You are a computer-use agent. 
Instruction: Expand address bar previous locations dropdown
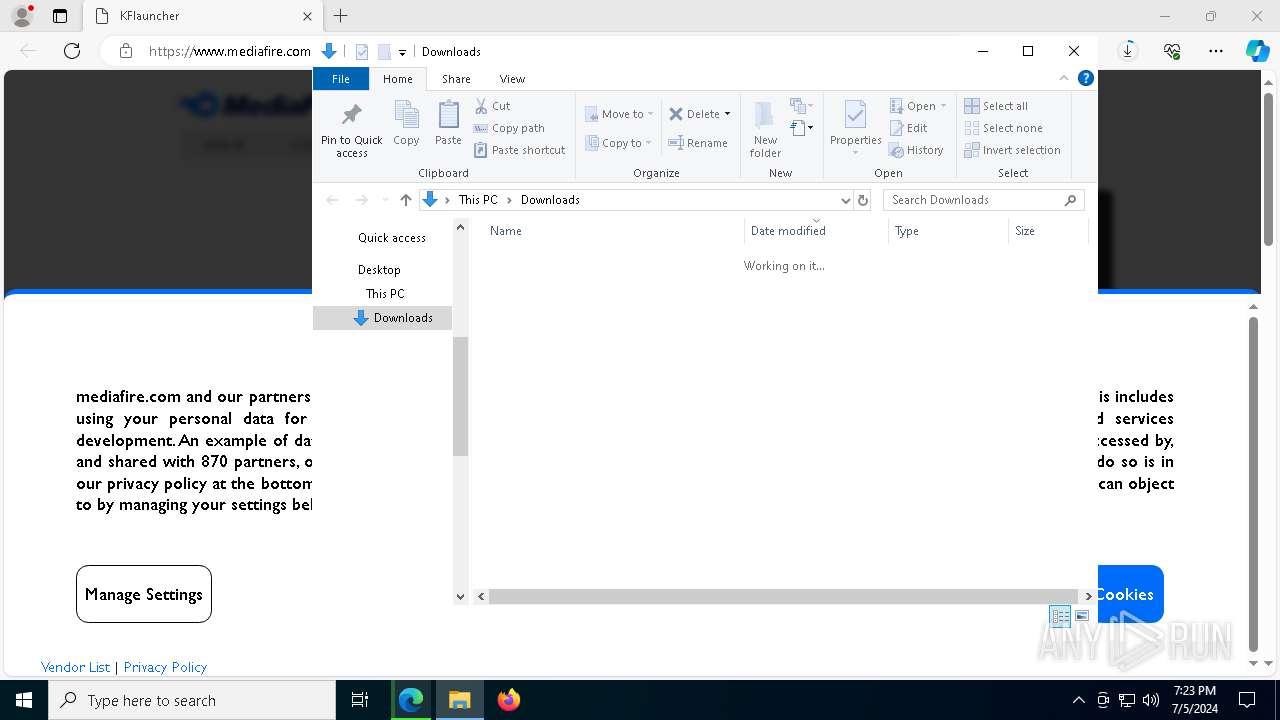(846, 200)
